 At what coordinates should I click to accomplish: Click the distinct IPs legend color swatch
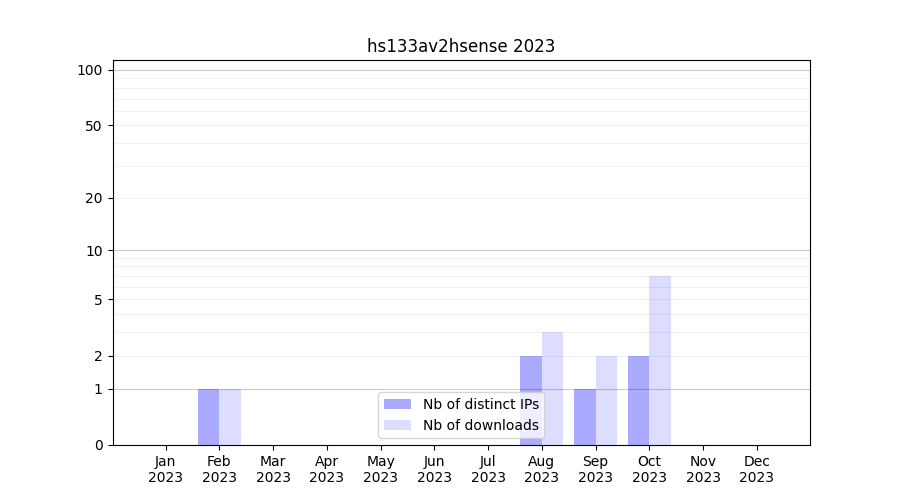(397, 404)
